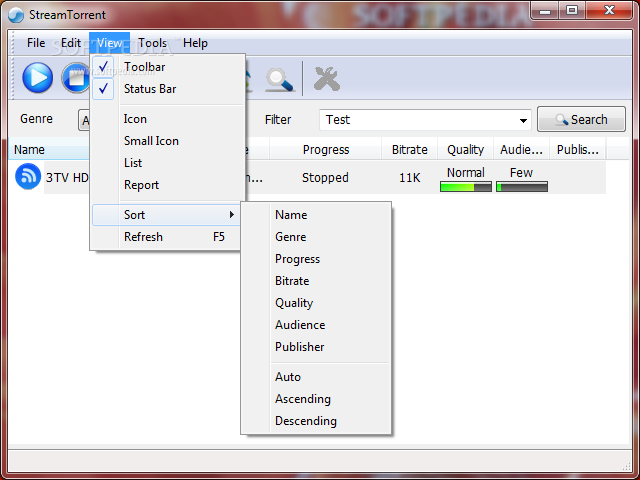Click the 11K bitrate value
Viewport: 640px width, 480px height.
[409, 178]
